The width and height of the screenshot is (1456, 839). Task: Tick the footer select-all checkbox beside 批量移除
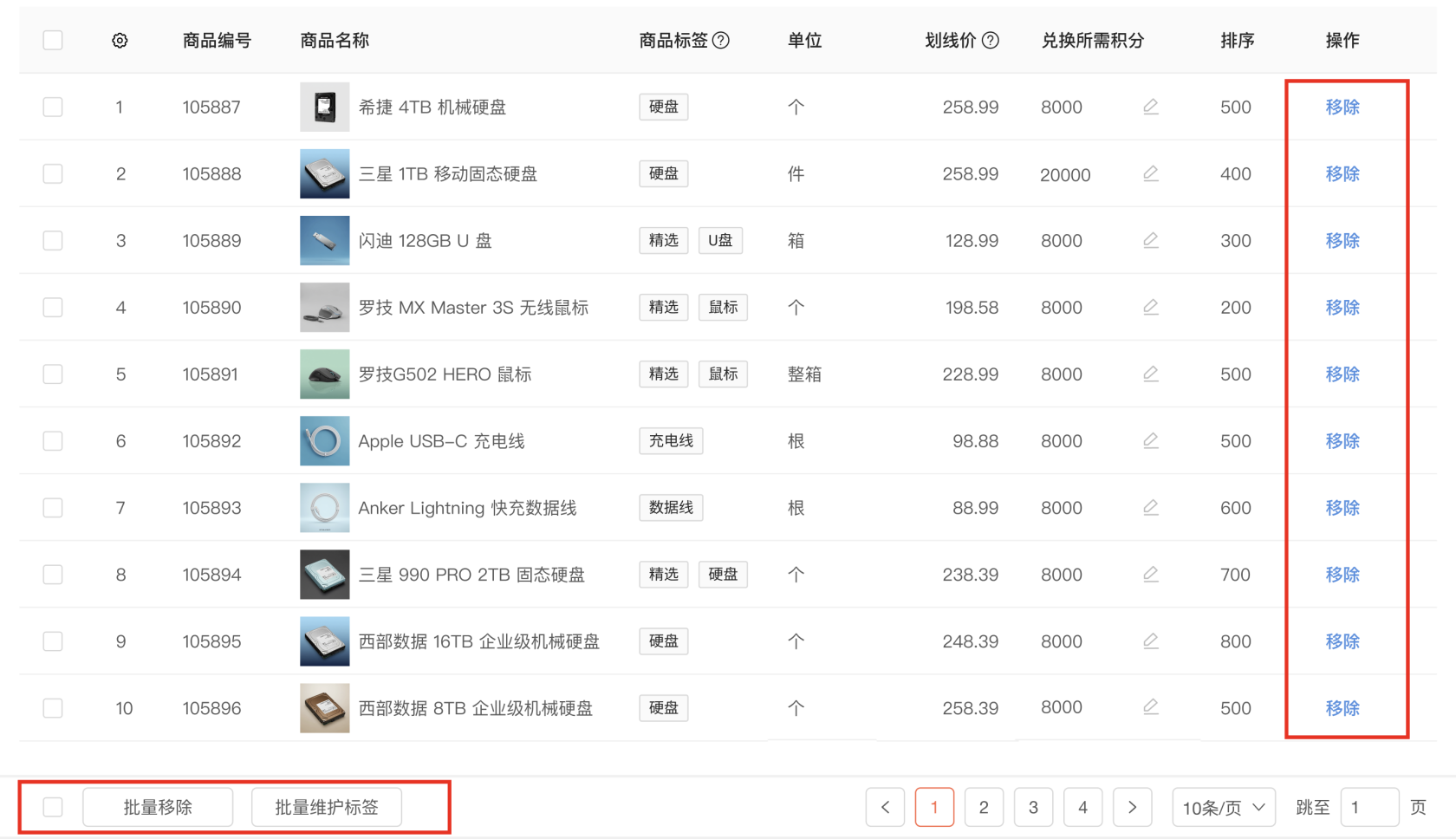pos(53,807)
